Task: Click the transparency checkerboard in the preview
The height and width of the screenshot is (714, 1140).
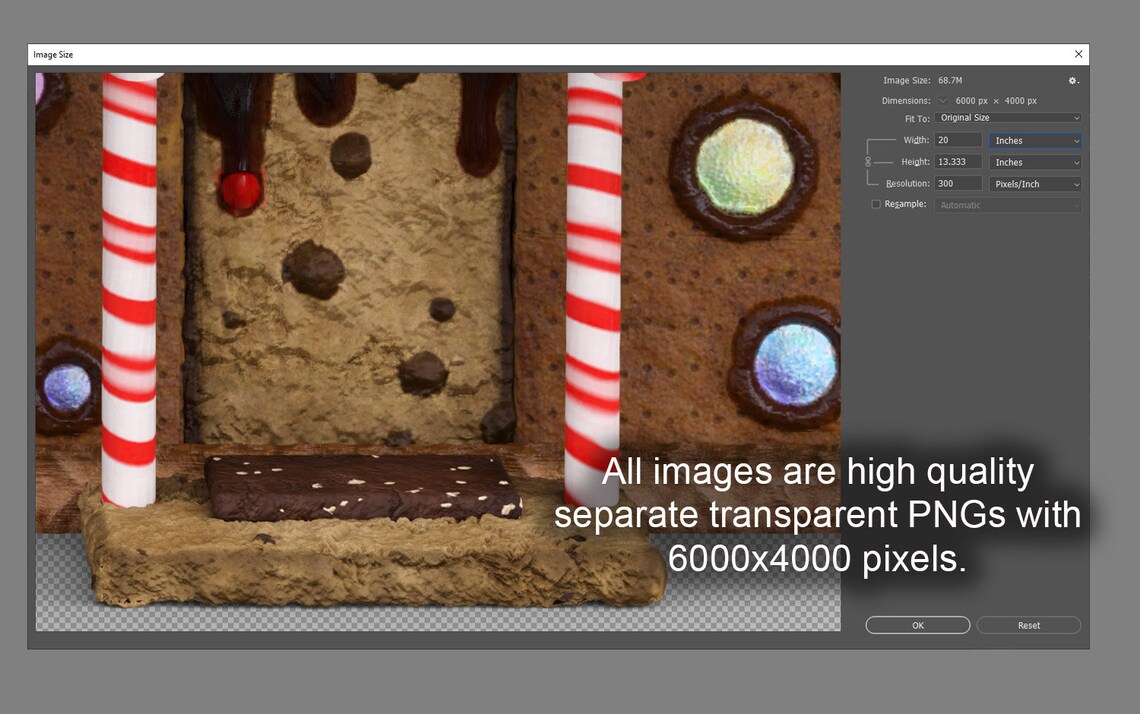Action: pyautogui.click(x=60, y=615)
